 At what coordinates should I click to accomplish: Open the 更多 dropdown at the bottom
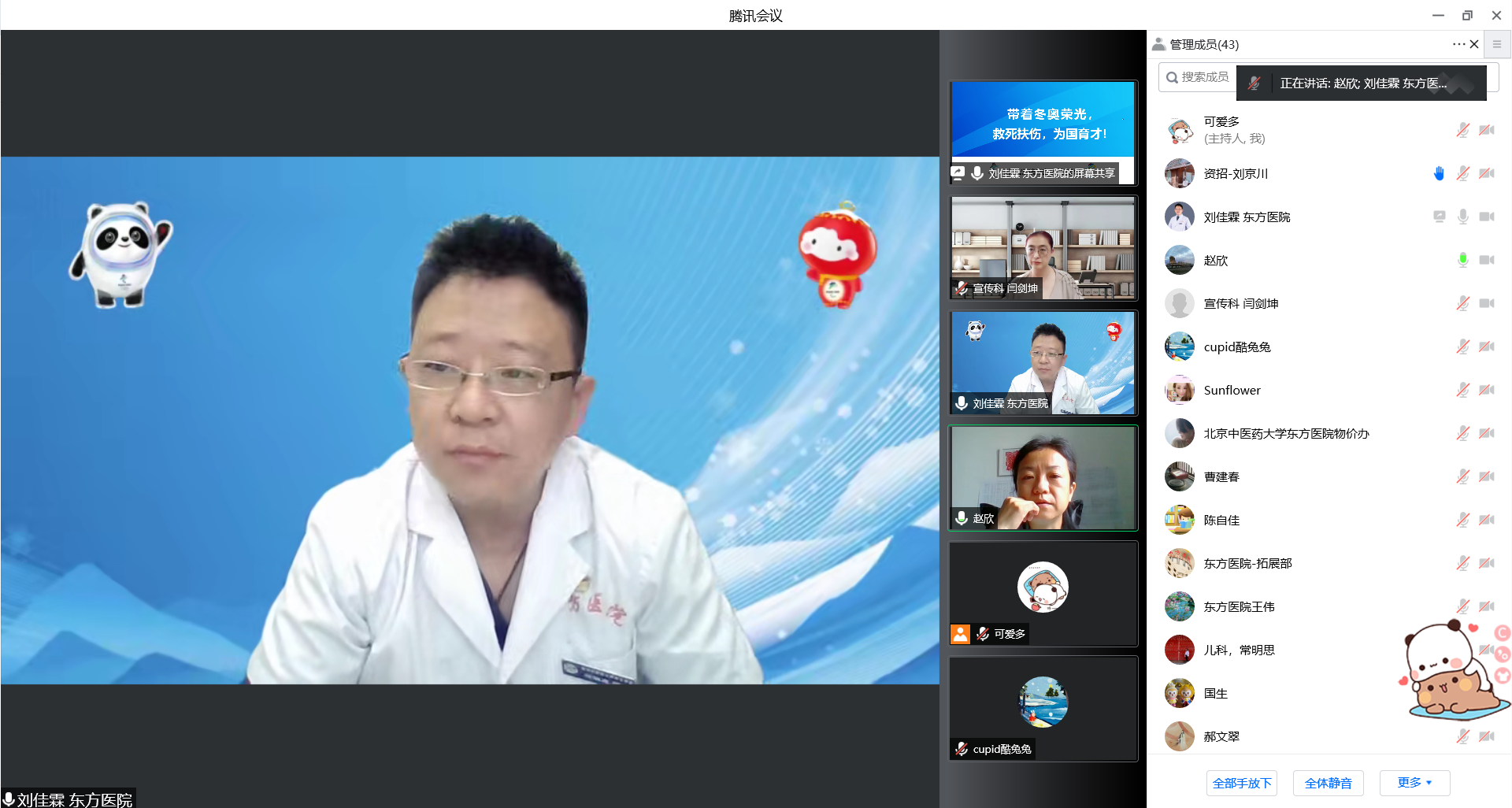pos(1414,783)
